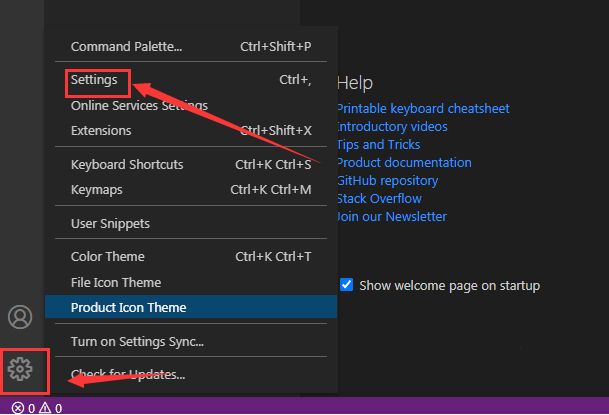Select File Icon Theme menu item
The height and width of the screenshot is (415, 609).
click(116, 282)
